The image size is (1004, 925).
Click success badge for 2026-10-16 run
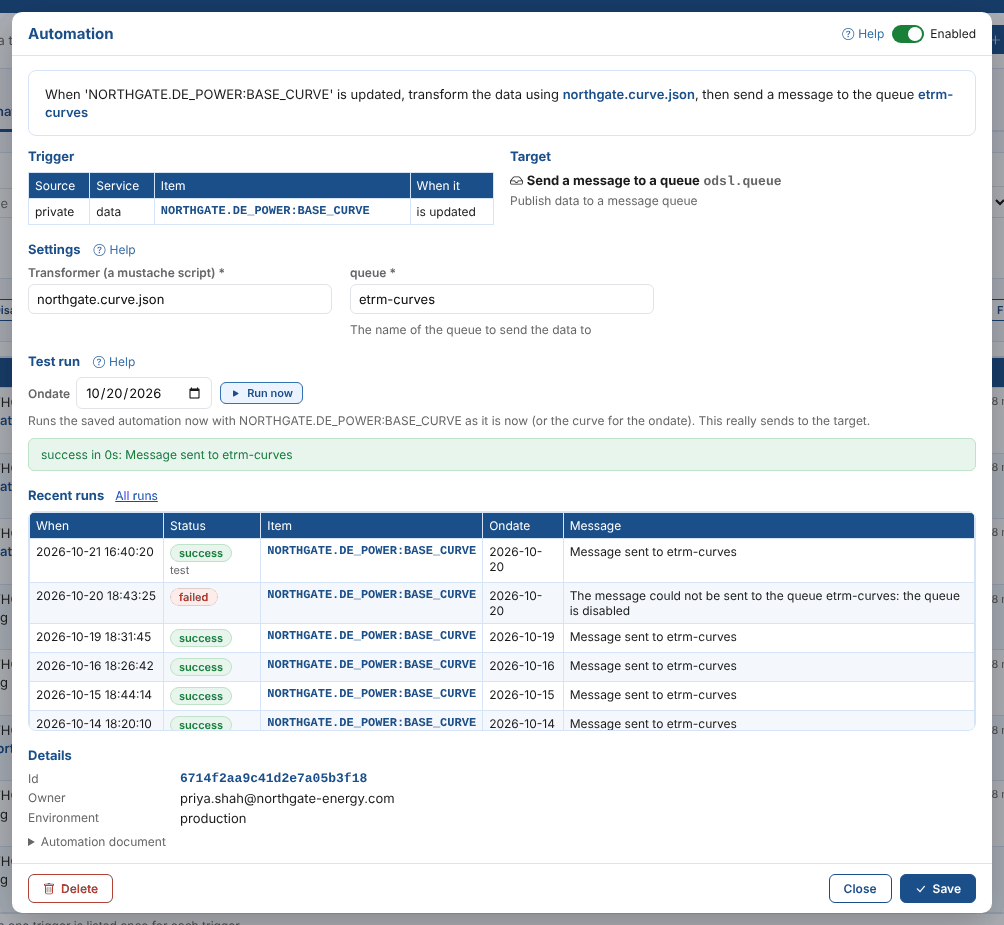coord(200,667)
